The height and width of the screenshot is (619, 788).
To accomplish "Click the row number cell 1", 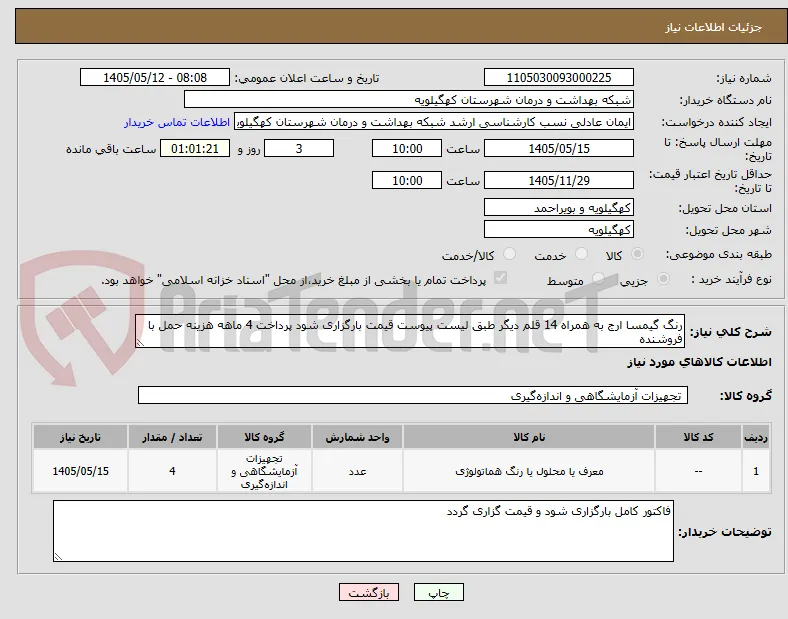I will coord(756,471).
